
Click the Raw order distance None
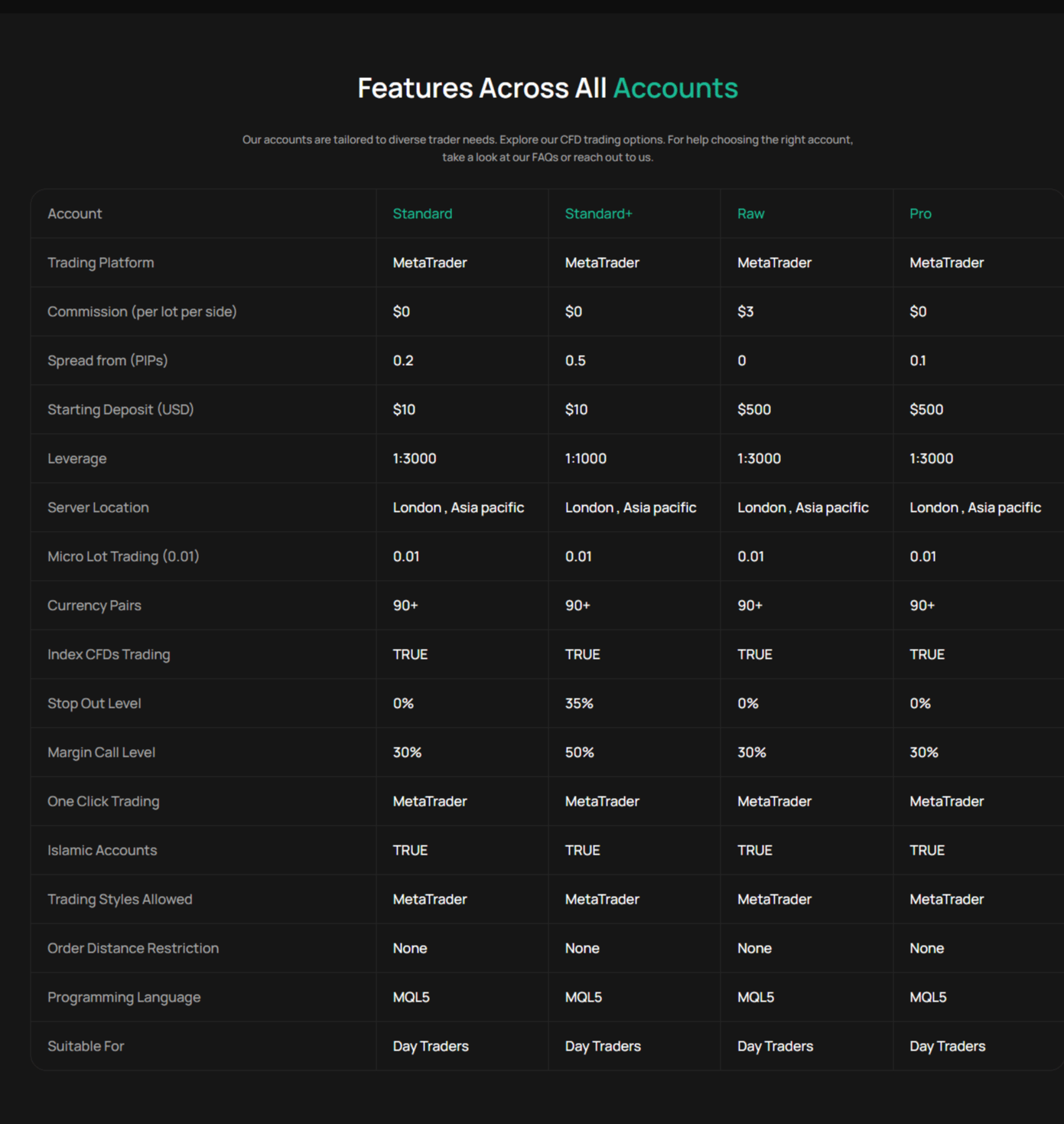pos(754,948)
